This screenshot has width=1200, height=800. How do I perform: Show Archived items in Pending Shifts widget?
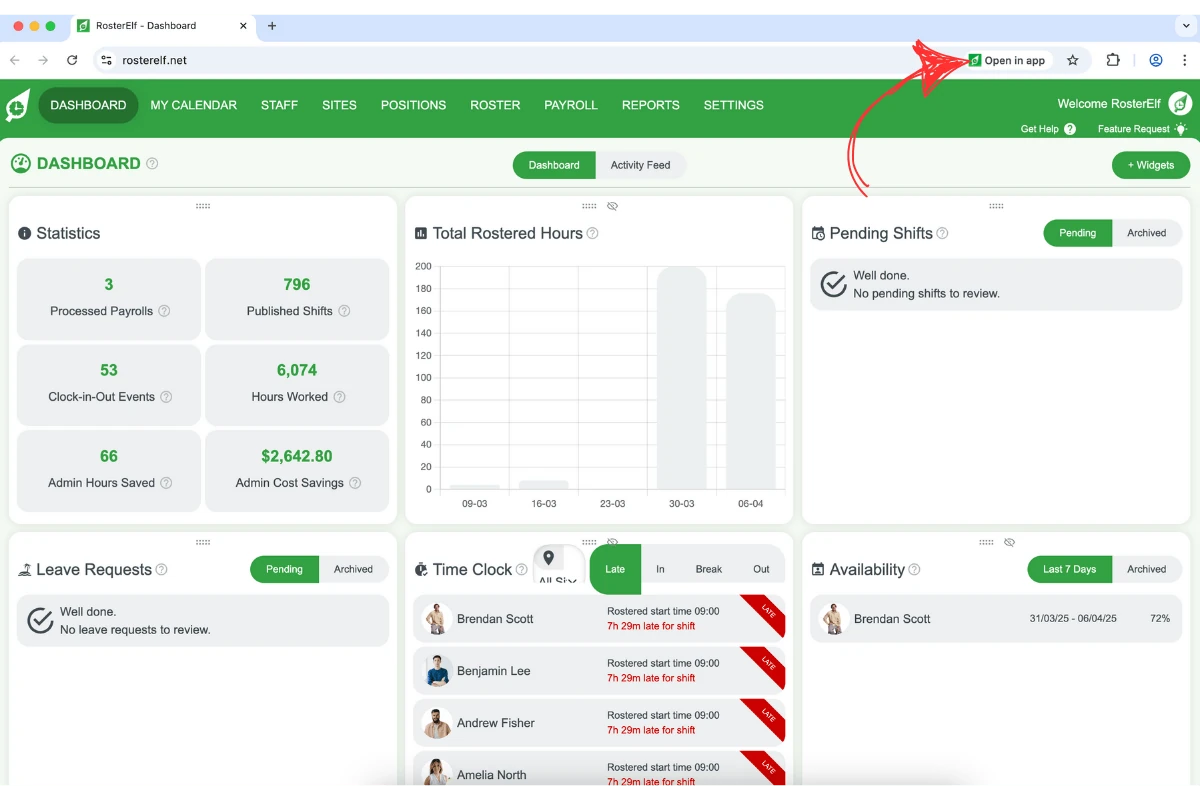pyautogui.click(x=1146, y=233)
